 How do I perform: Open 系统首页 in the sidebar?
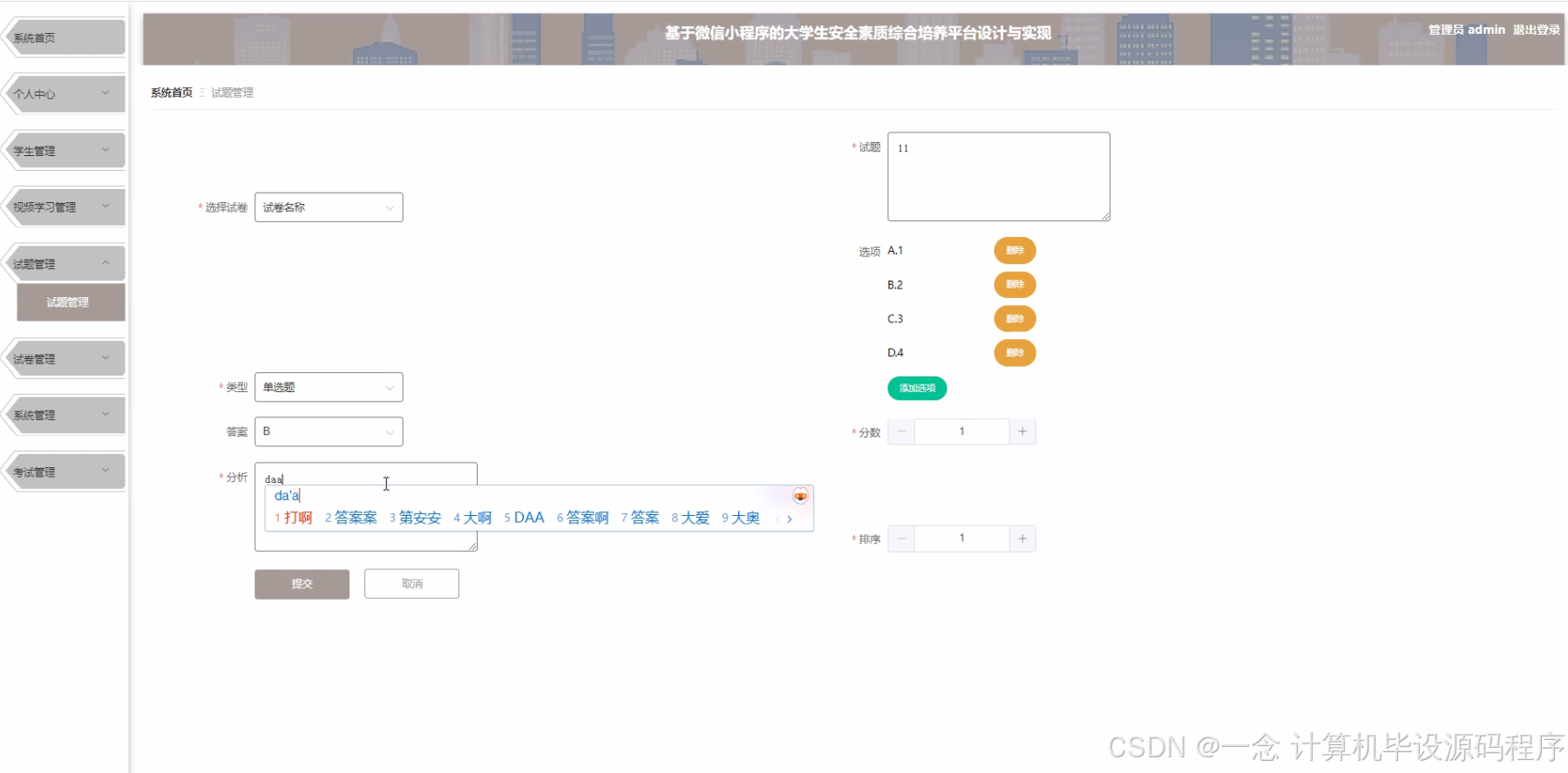[x=66, y=37]
